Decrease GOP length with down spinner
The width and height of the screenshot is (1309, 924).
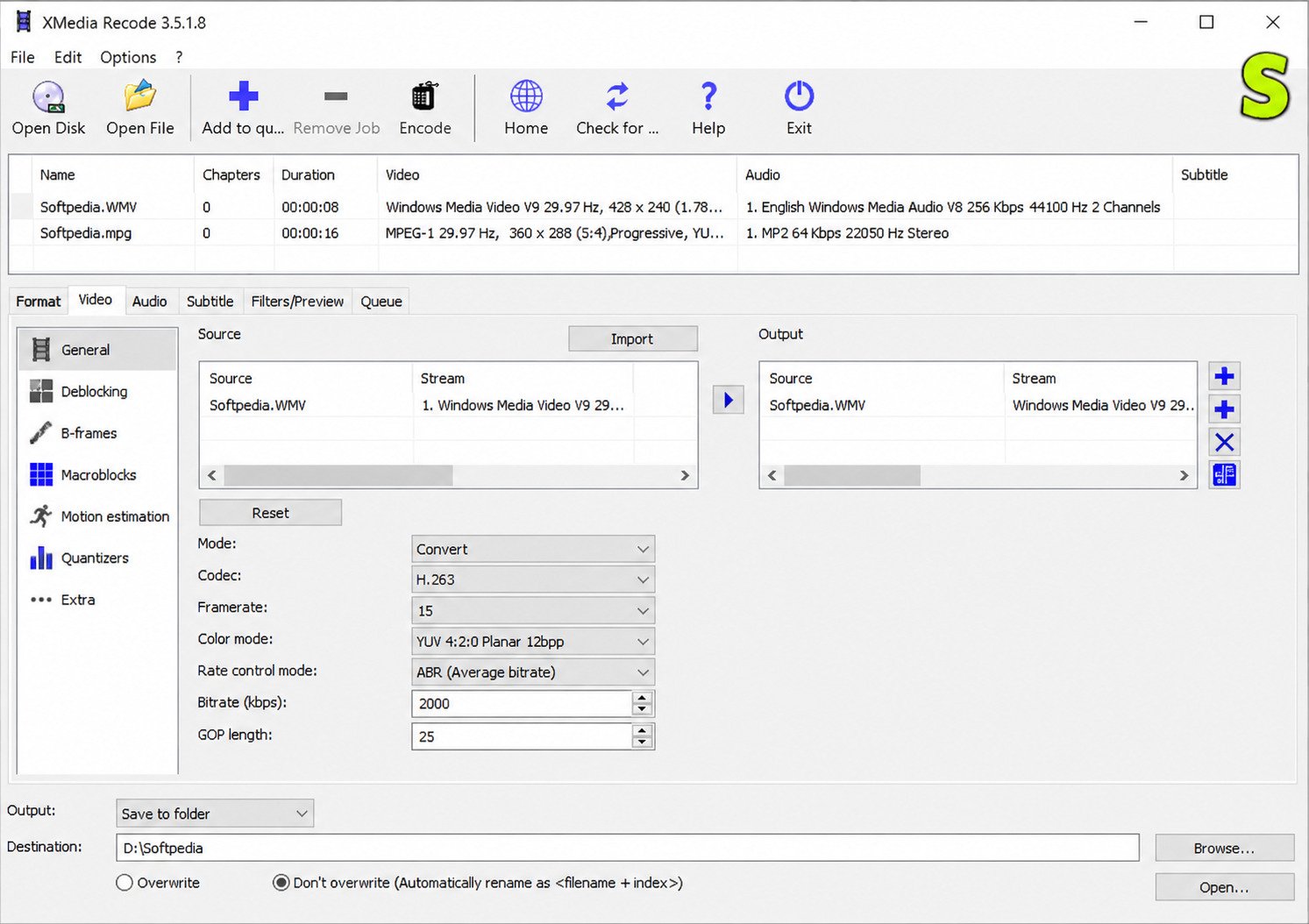tap(642, 742)
